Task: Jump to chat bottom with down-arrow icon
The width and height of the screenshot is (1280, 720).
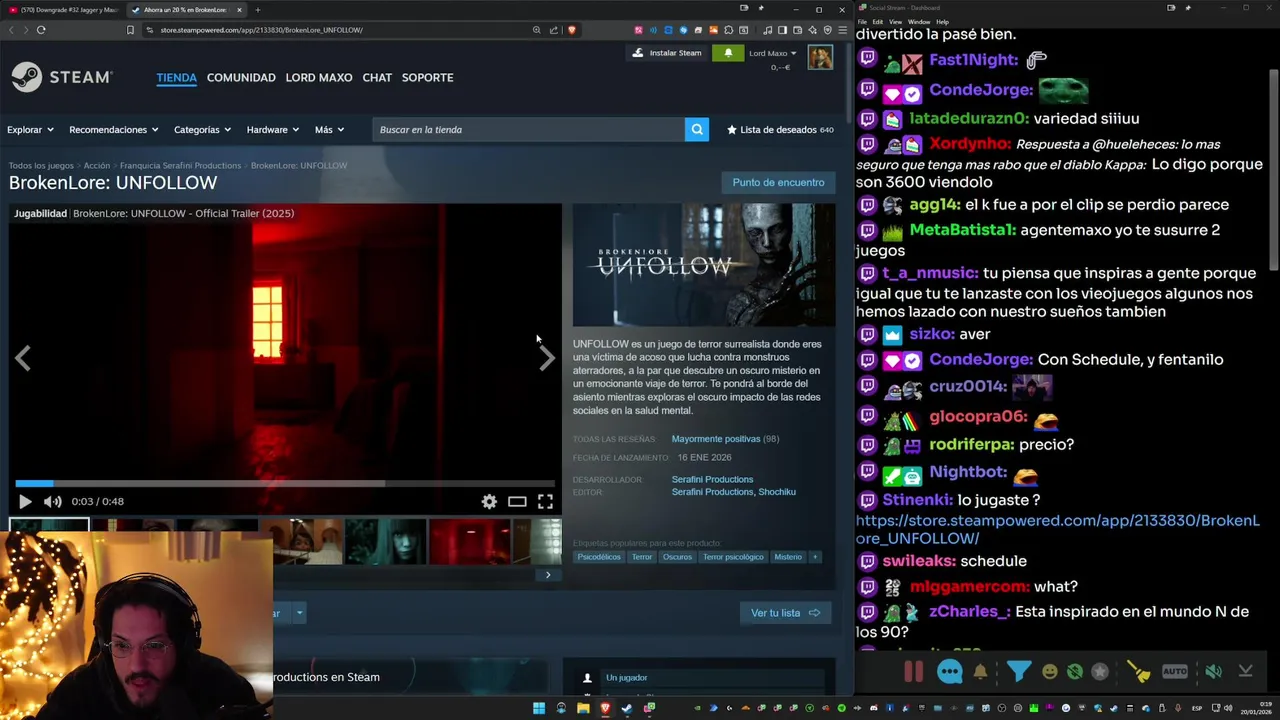Action: pyautogui.click(x=1245, y=672)
